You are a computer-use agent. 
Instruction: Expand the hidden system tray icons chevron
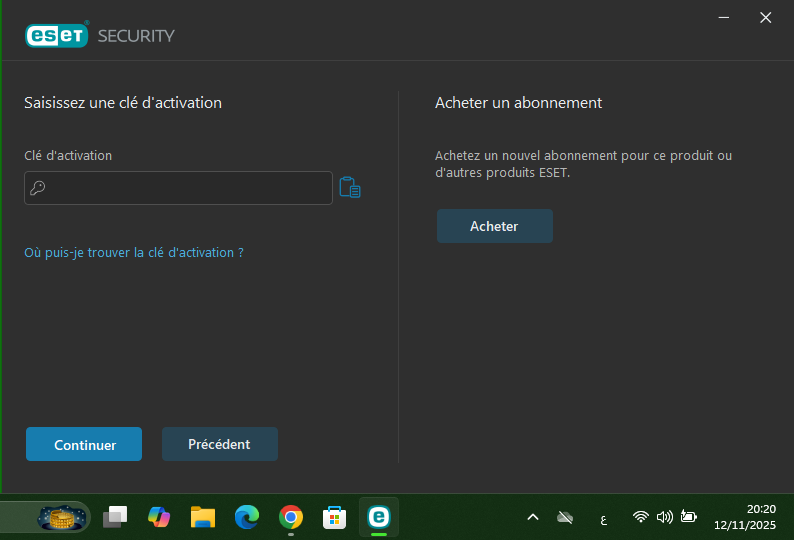533,517
